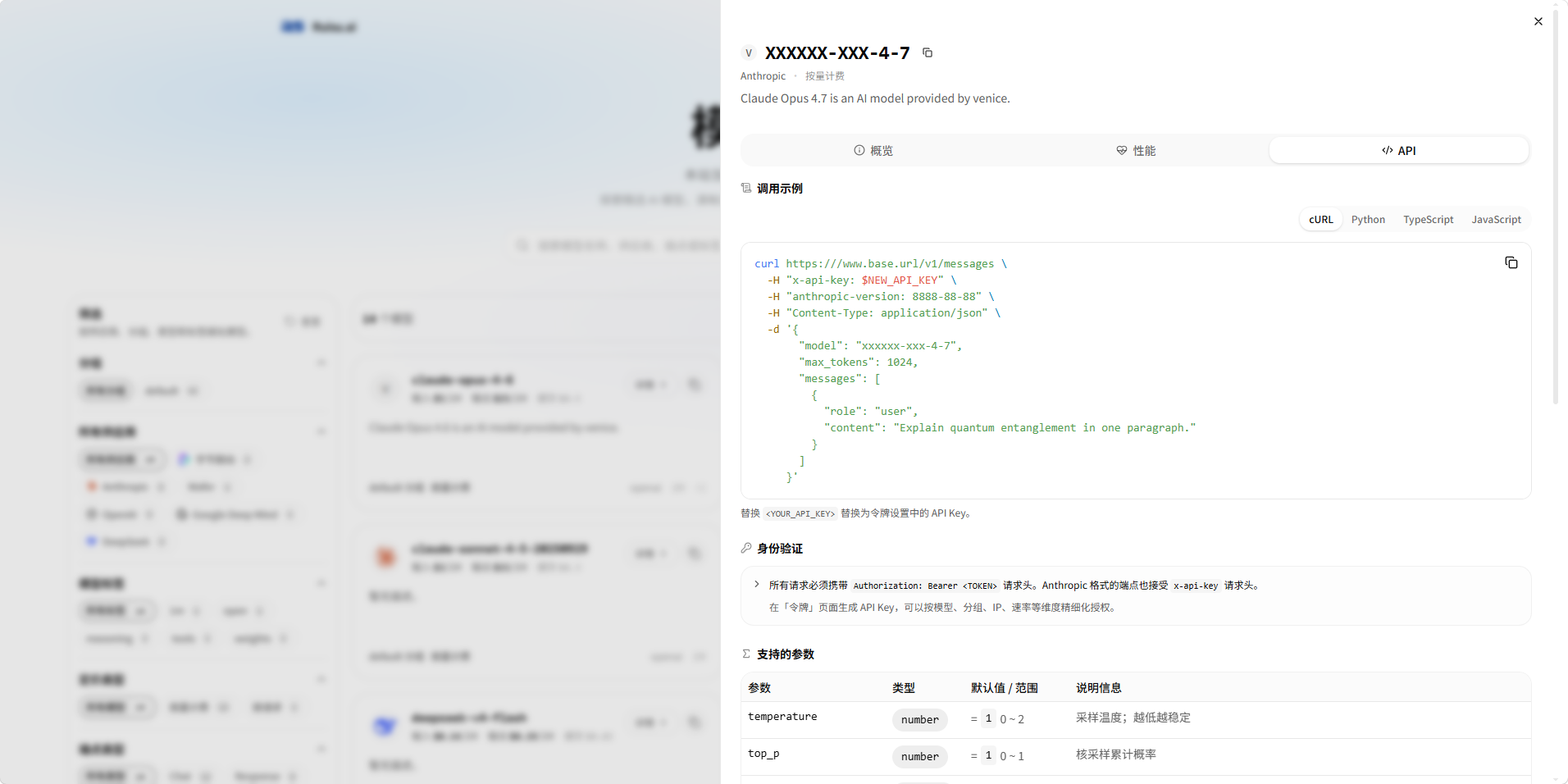Click the "支持的参数" section heading
This screenshot has width=1568, height=784.
(x=785, y=654)
